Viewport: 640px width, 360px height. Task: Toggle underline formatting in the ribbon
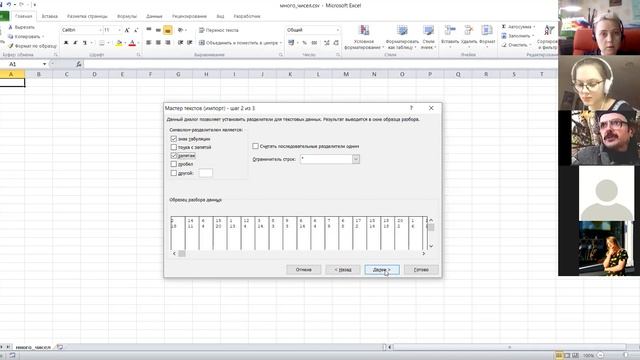(84, 42)
